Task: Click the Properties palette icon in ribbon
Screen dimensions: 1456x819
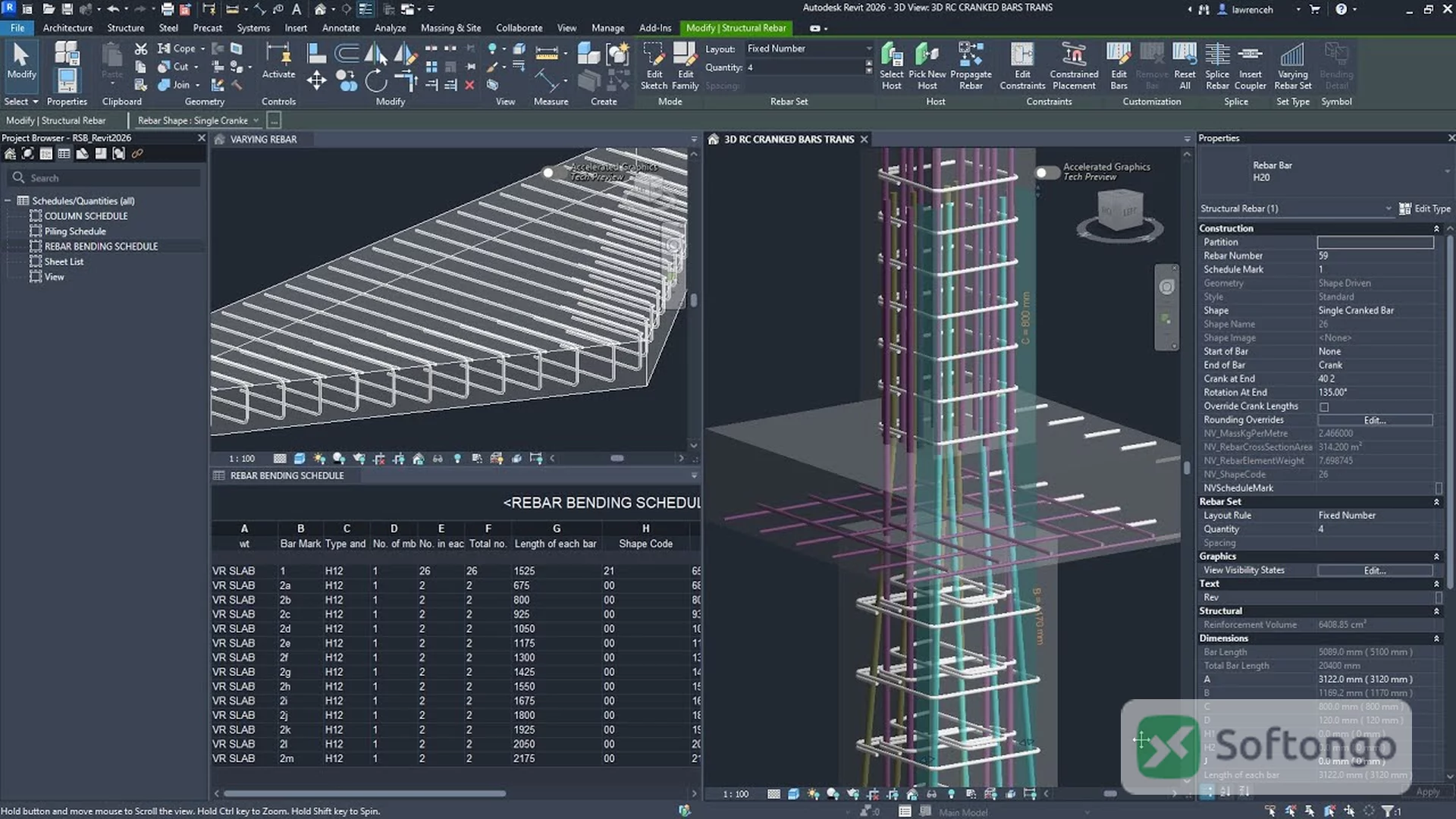Action: [67, 80]
